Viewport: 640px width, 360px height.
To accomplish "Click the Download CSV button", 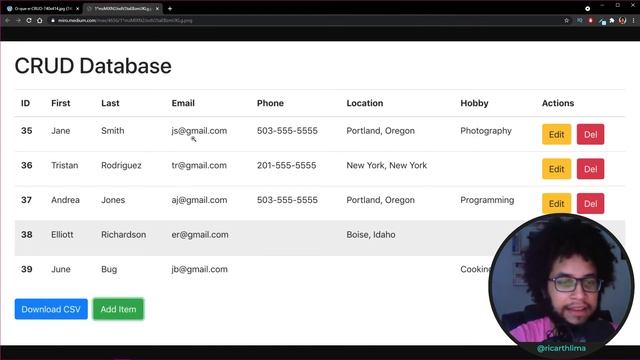I will tap(51, 309).
